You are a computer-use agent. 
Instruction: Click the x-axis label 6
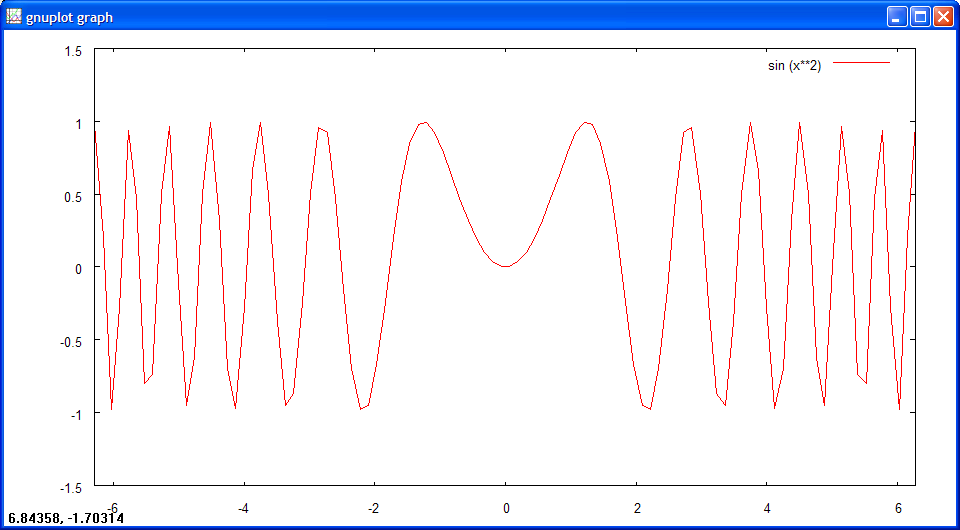898,507
